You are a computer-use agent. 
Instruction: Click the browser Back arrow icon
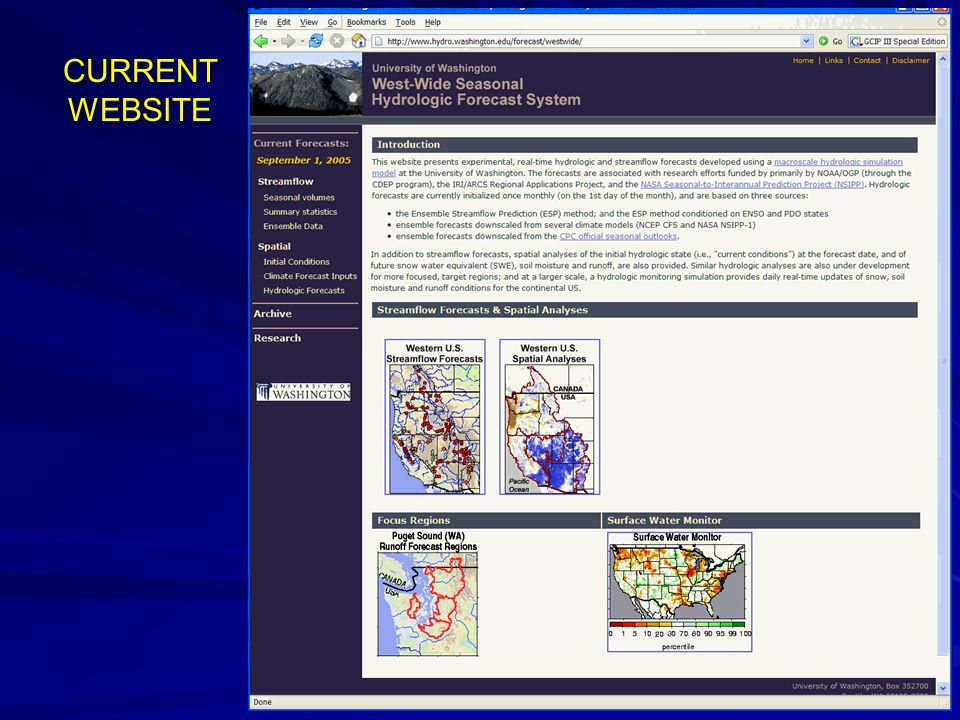261,42
